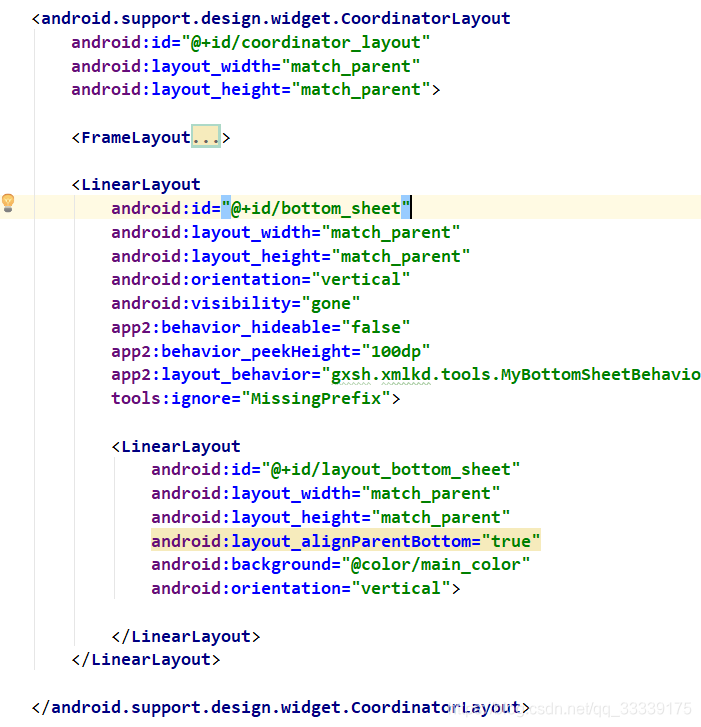The width and height of the screenshot is (701, 727).
Task: Click coordinator layout_width="match_parent" line
Action: click(246, 66)
